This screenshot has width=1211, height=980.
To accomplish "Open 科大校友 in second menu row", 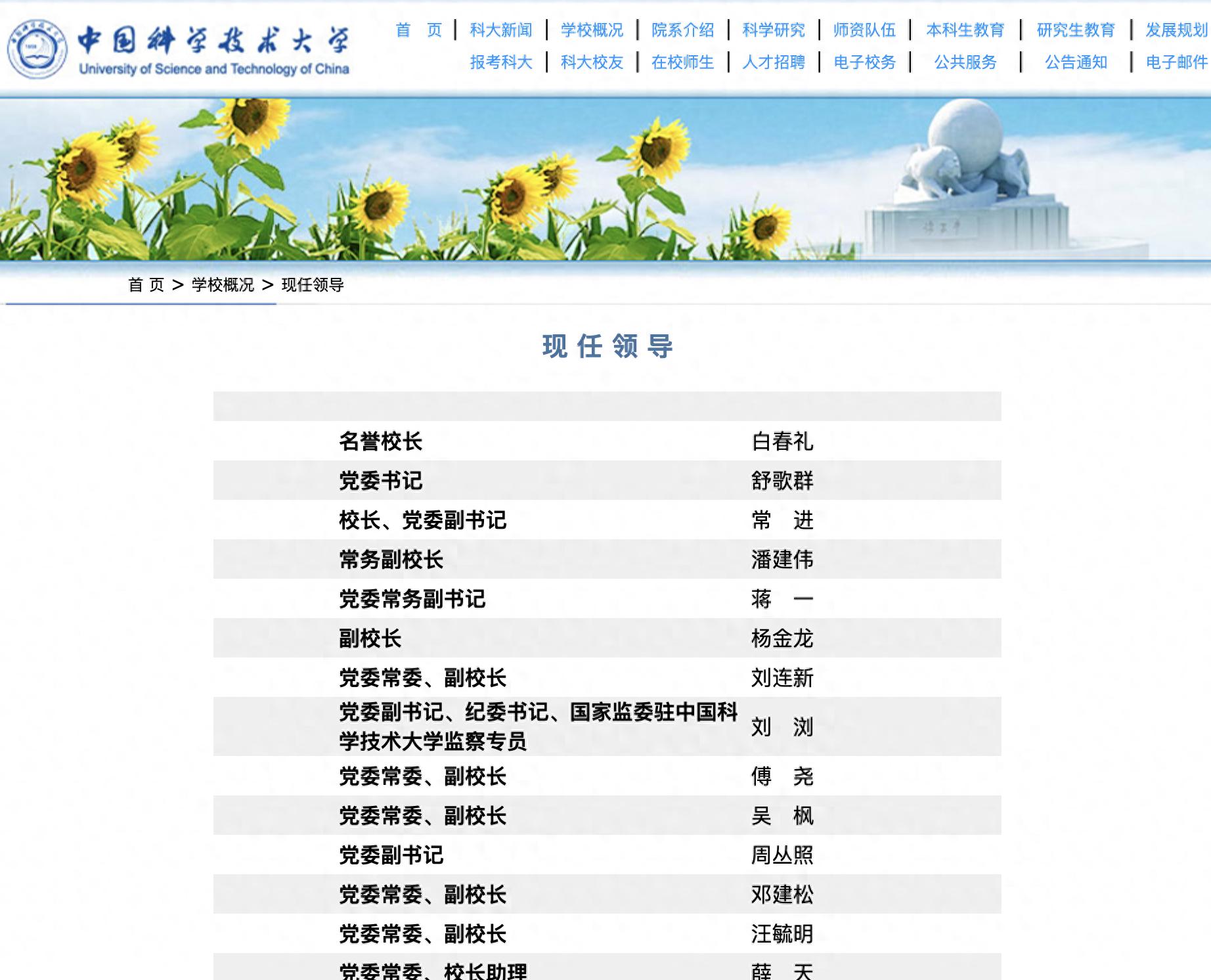I will 592,62.
